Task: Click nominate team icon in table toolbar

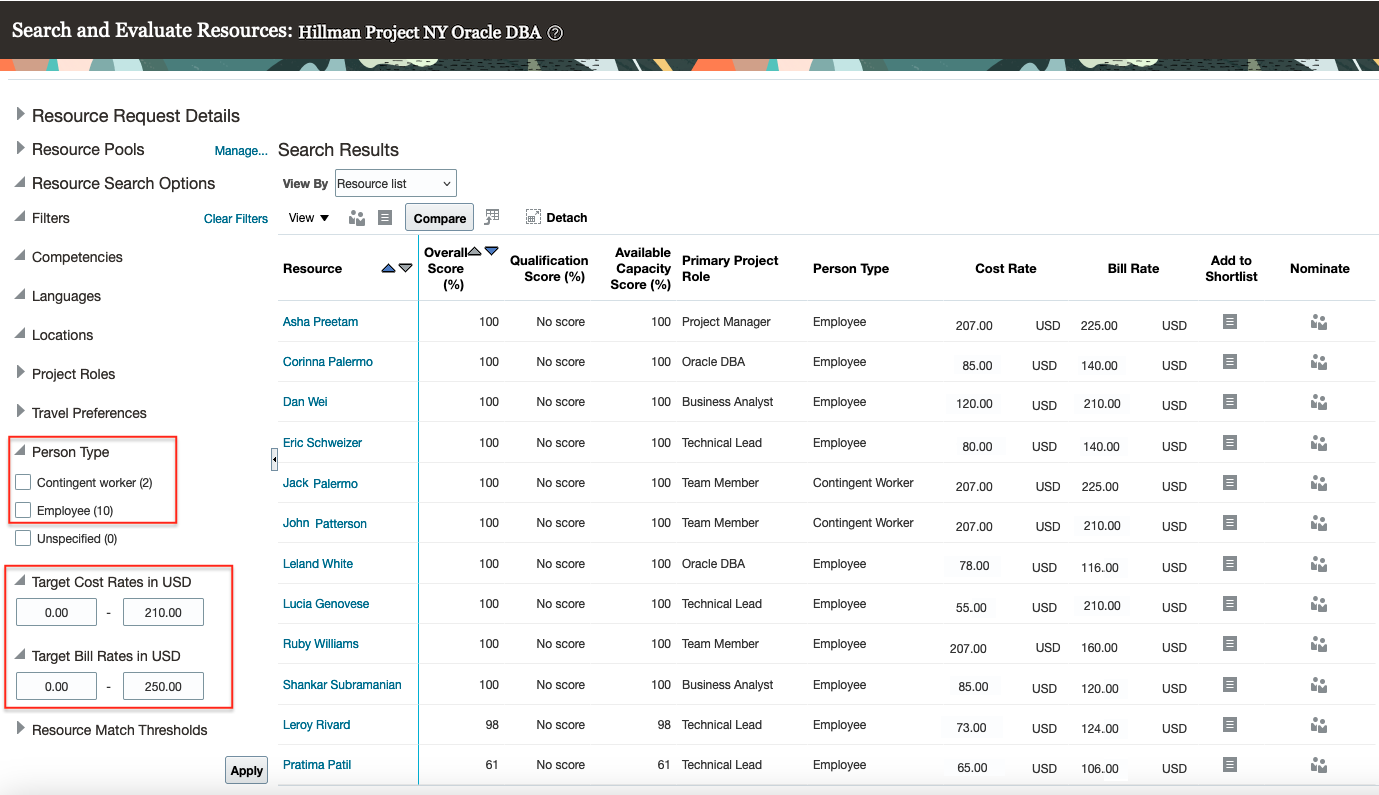Action: tap(357, 218)
